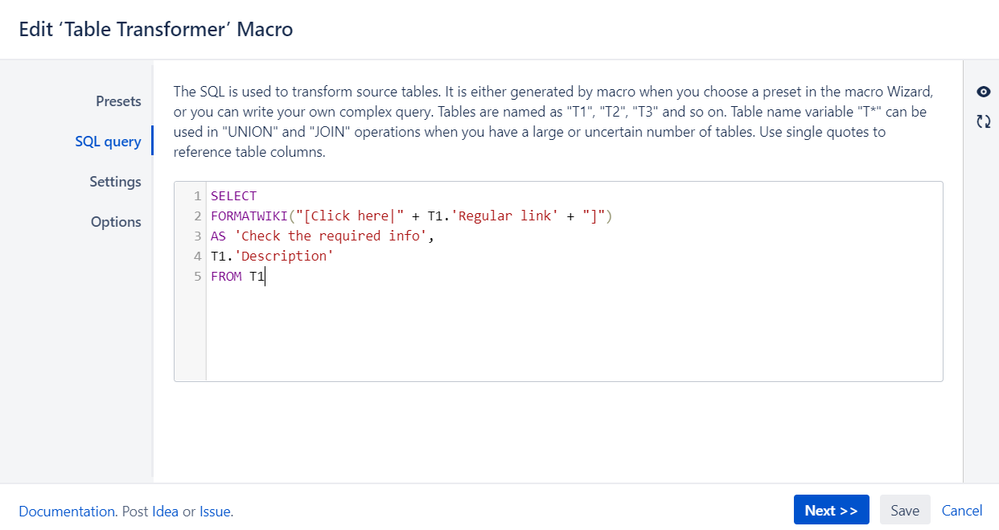Select the Options tab

click(x=116, y=222)
